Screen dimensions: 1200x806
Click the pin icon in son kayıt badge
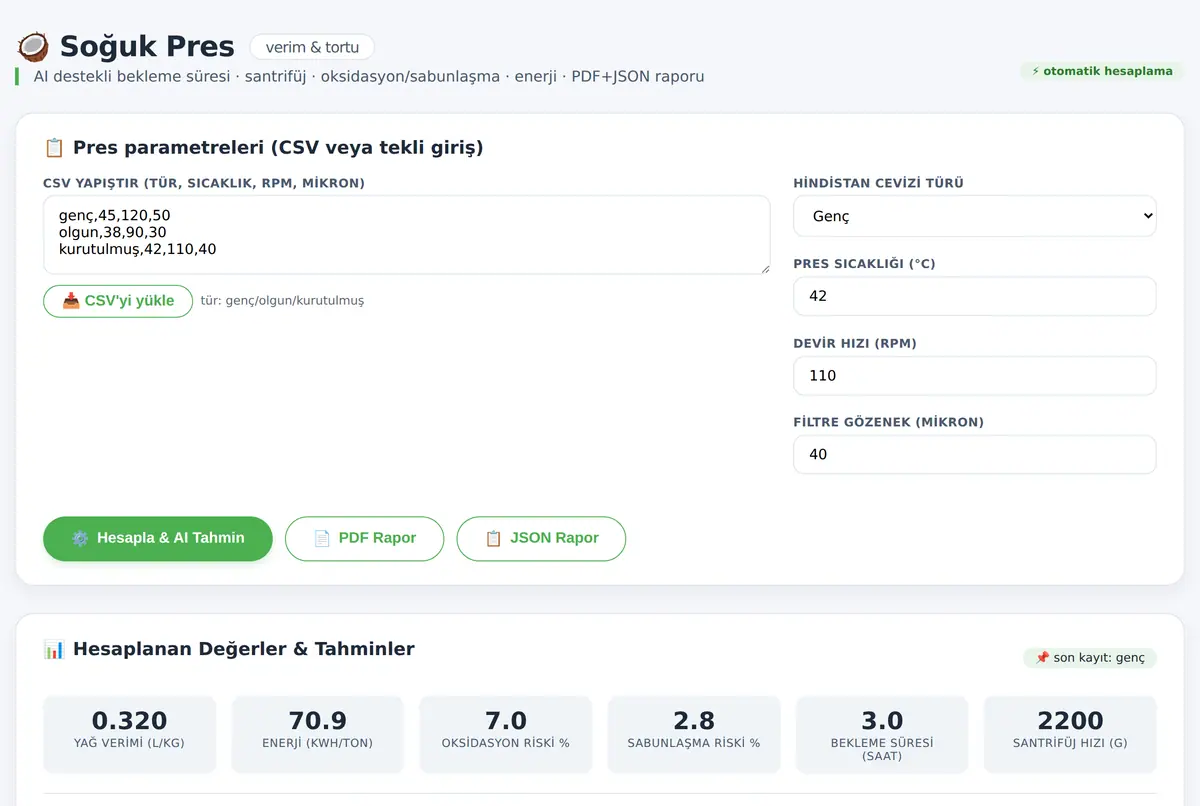1042,658
